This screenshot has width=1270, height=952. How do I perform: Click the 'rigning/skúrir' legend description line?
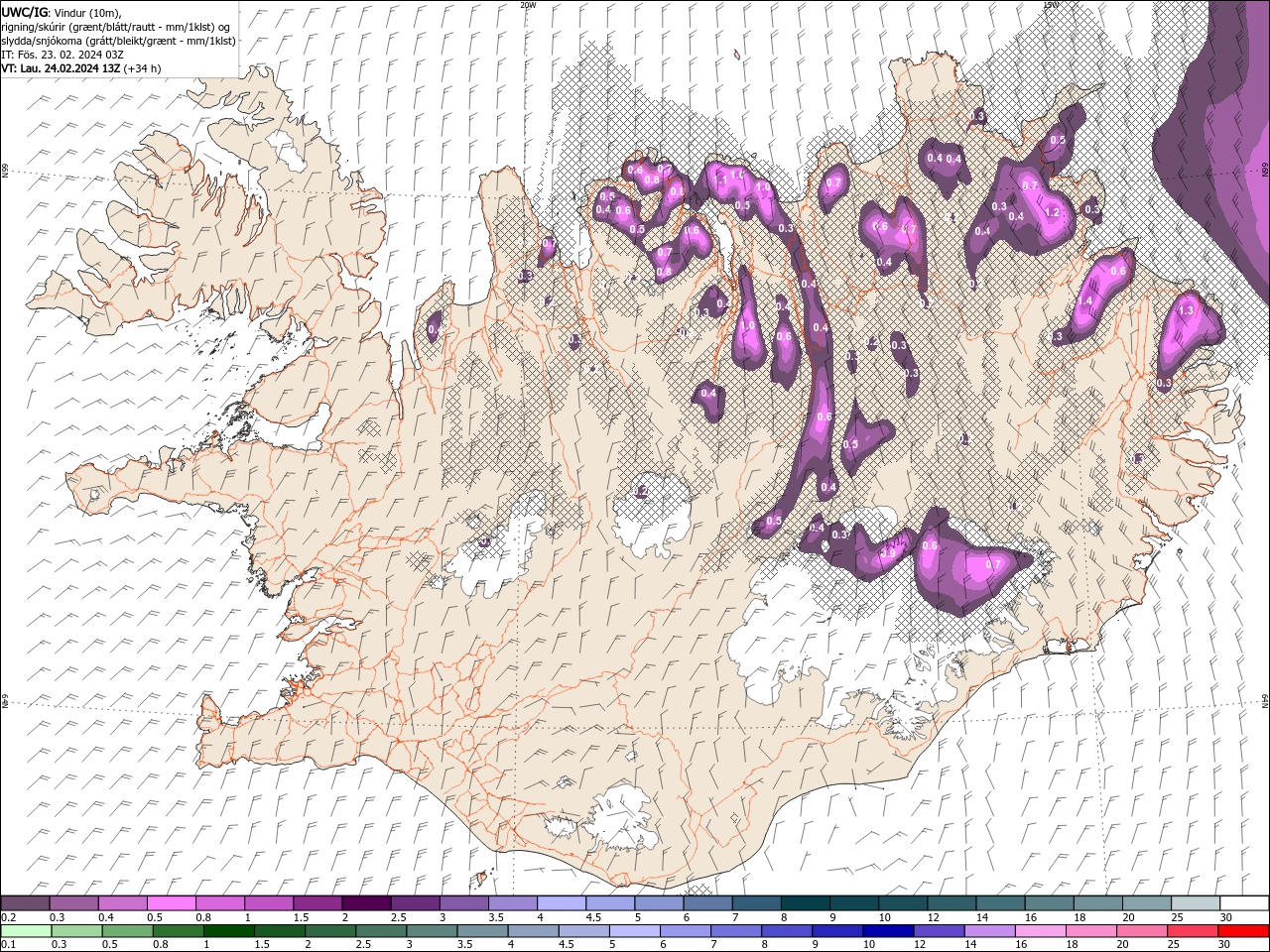(x=116, y=27)
